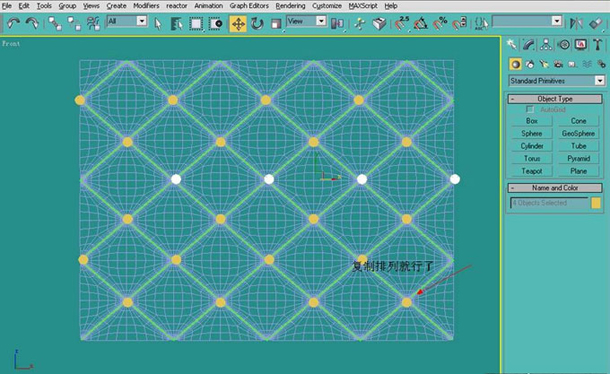Click the Sphere primitive button
Viewport: 610px width, 374px height.
click(x=532, y=133)
